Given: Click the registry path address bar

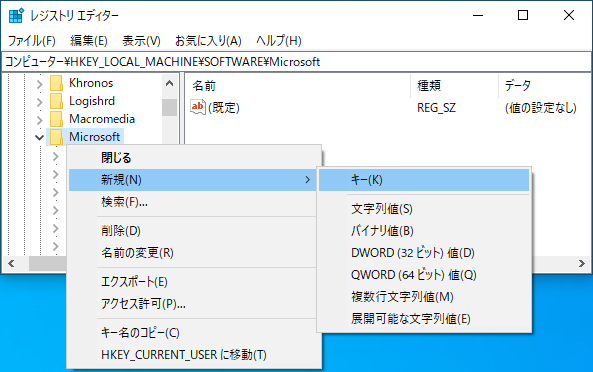Looking at the screenshot, I should (x=296, y=62).
